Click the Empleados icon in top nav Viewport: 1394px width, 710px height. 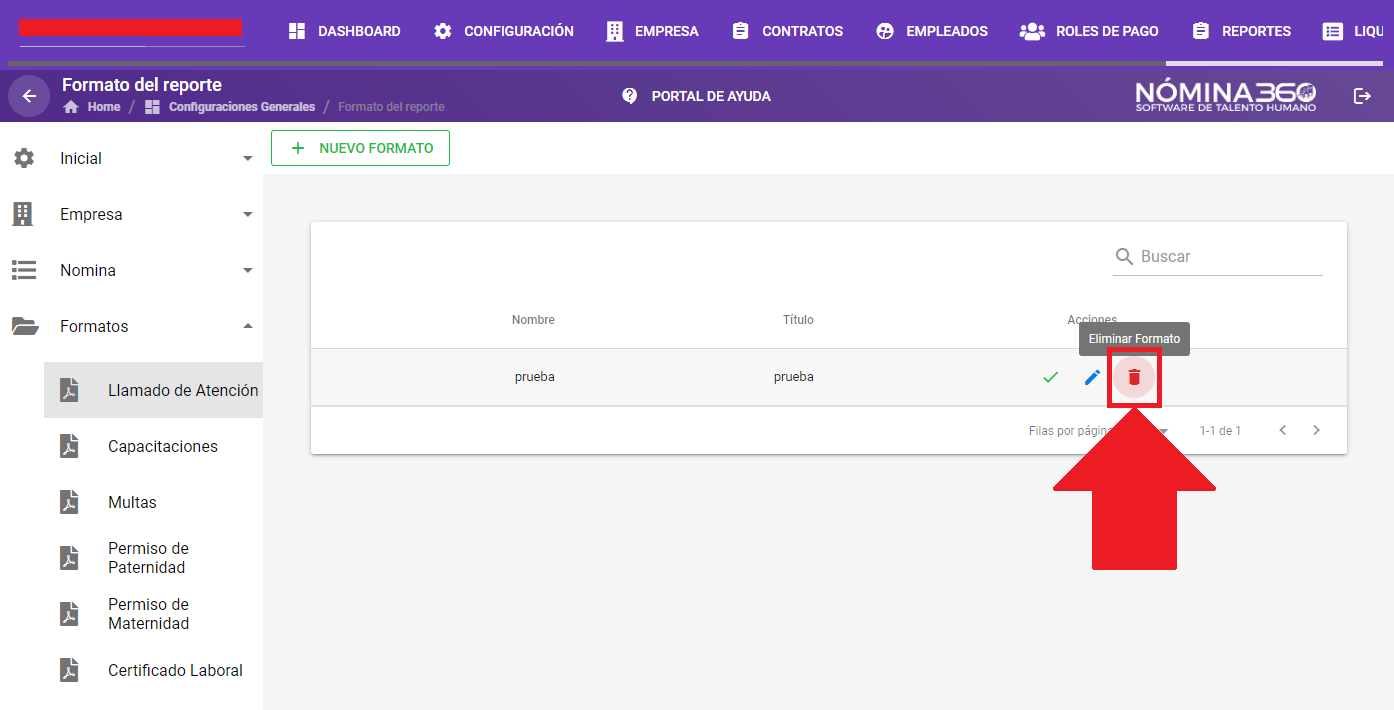pos(885,31)
